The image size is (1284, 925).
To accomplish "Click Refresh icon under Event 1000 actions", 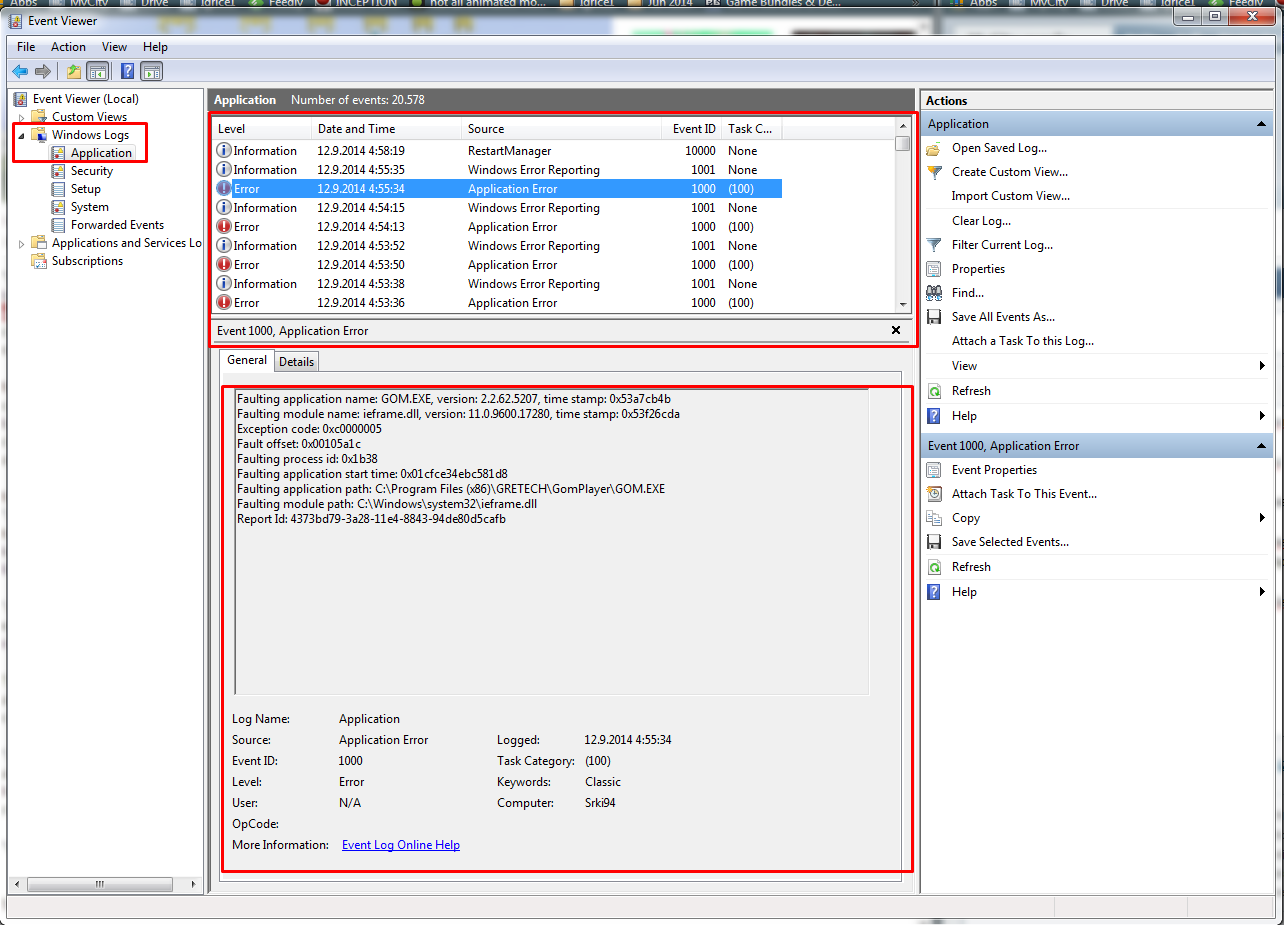I will point(934,567).
